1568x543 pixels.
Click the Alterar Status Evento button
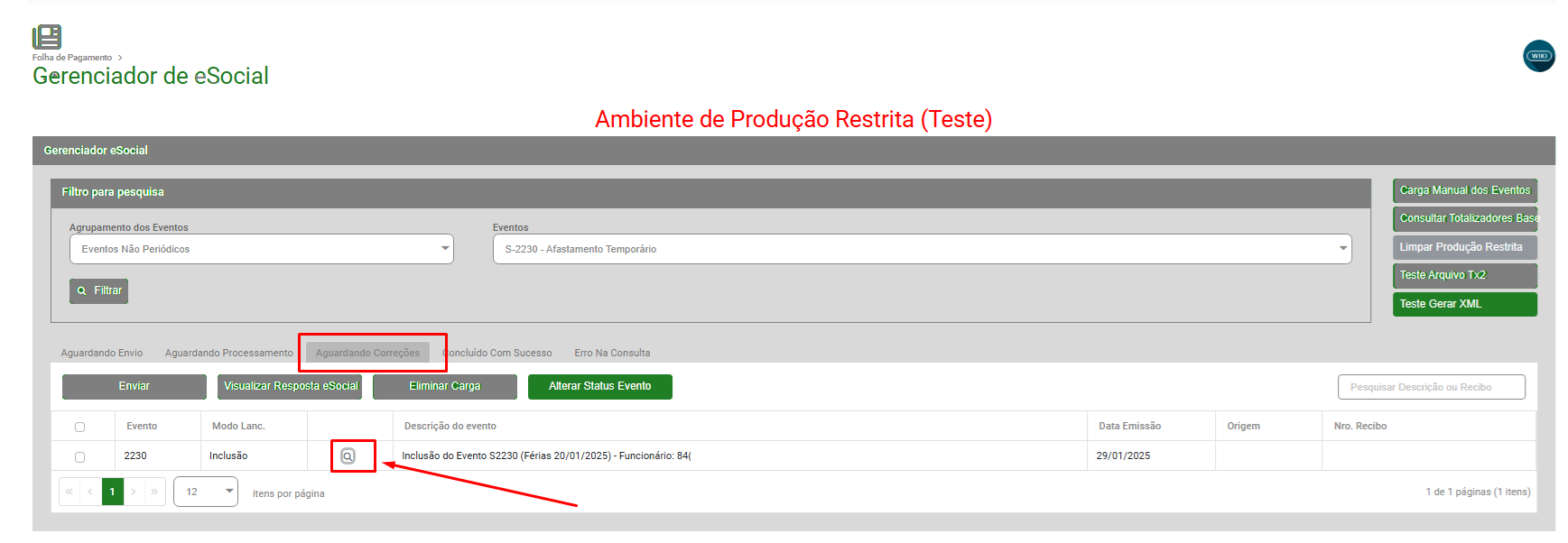[600, 386]
